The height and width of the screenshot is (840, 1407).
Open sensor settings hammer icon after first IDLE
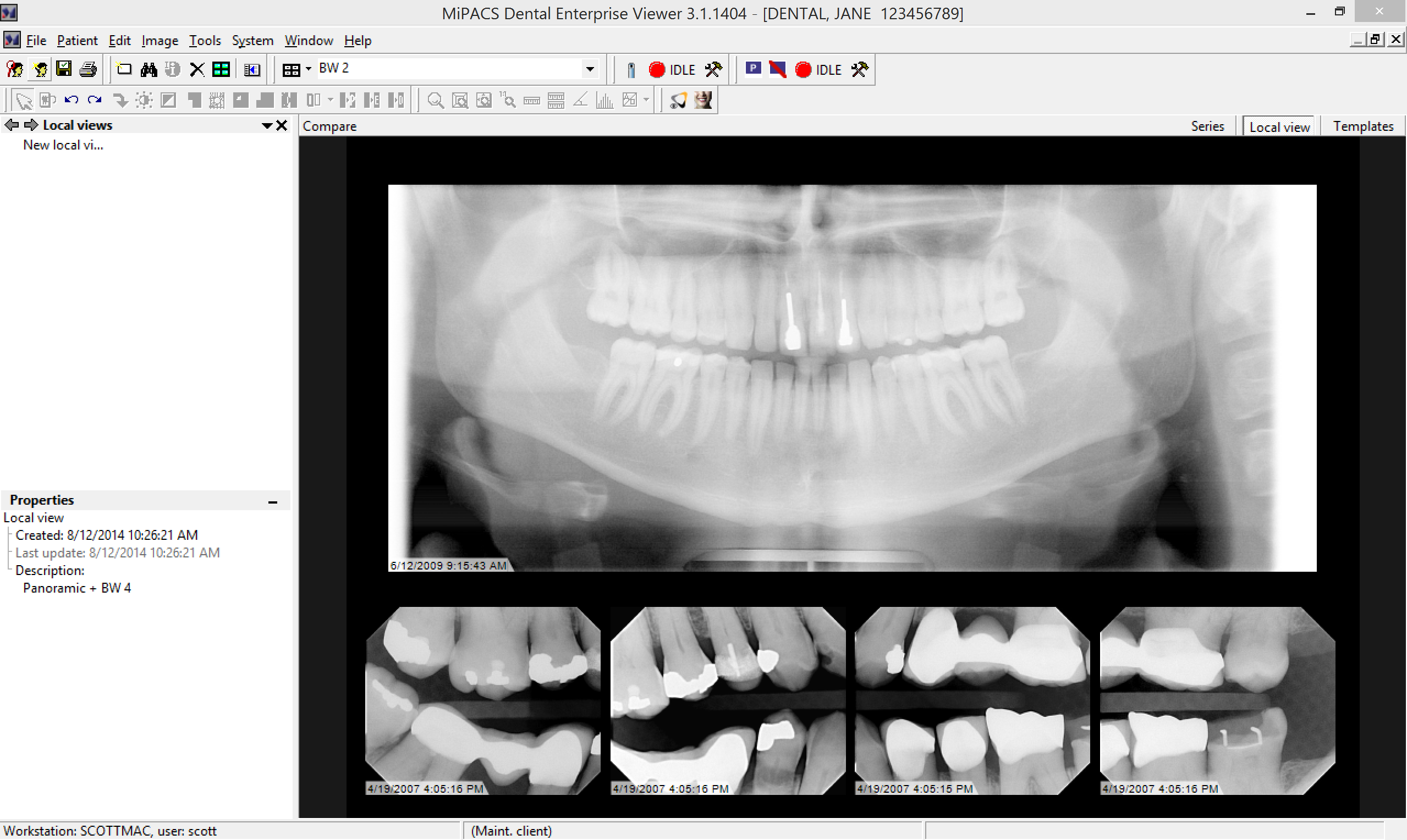pyautogui.click(x=713, y=69)
